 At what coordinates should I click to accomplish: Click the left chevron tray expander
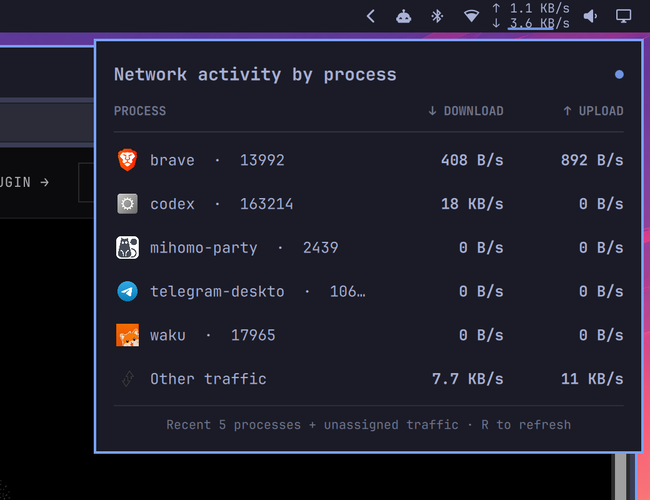coord(371,17)
